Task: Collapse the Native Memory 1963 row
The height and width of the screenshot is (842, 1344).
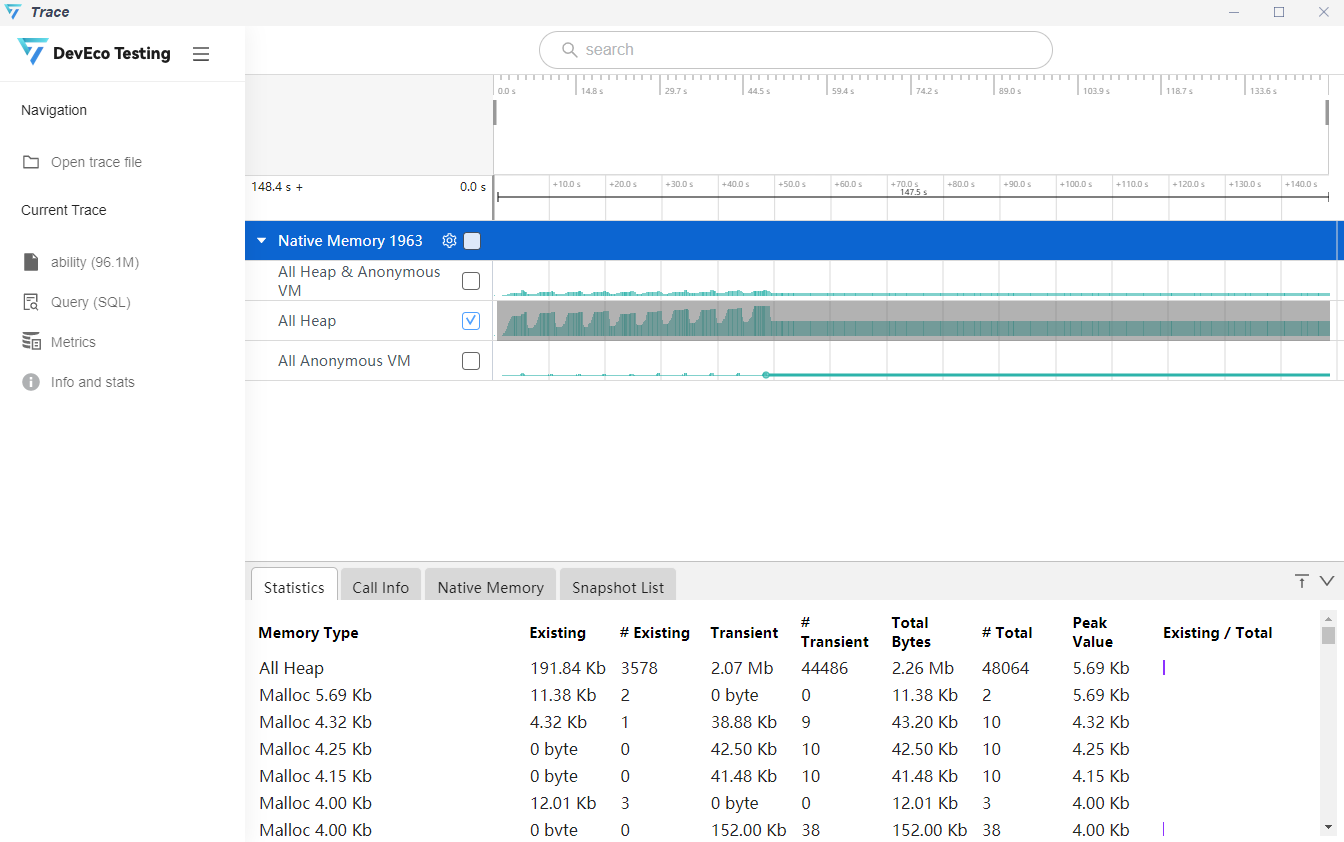Action: click(262, 241)
